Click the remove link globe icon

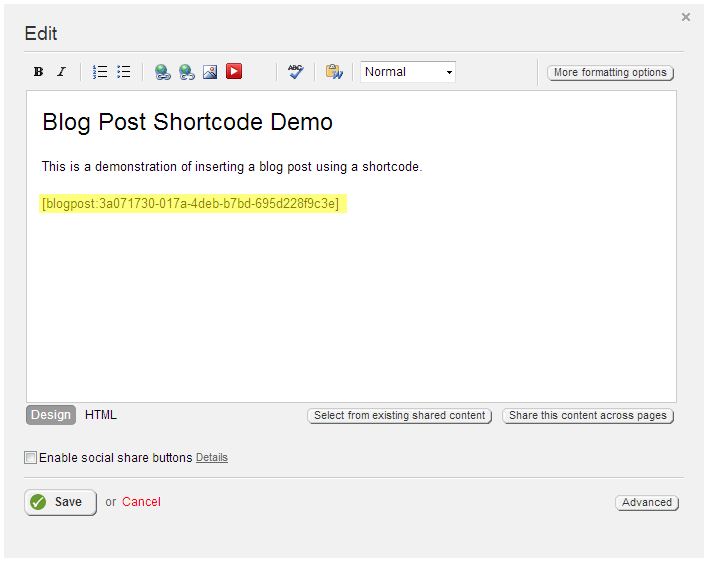[x=186, y=72]
